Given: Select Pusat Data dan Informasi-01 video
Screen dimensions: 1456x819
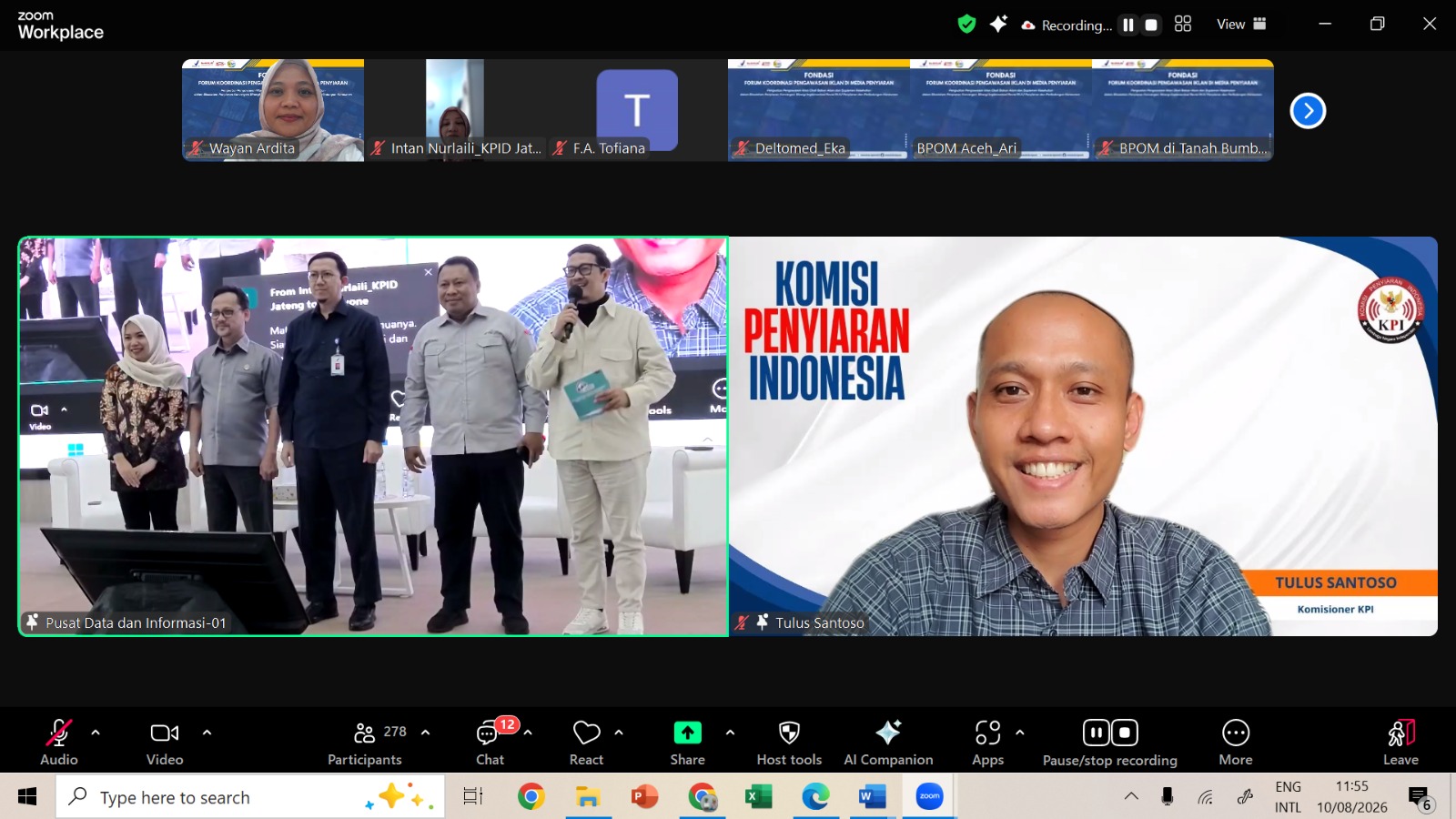Looking at the screenshot, I should 373,437.
